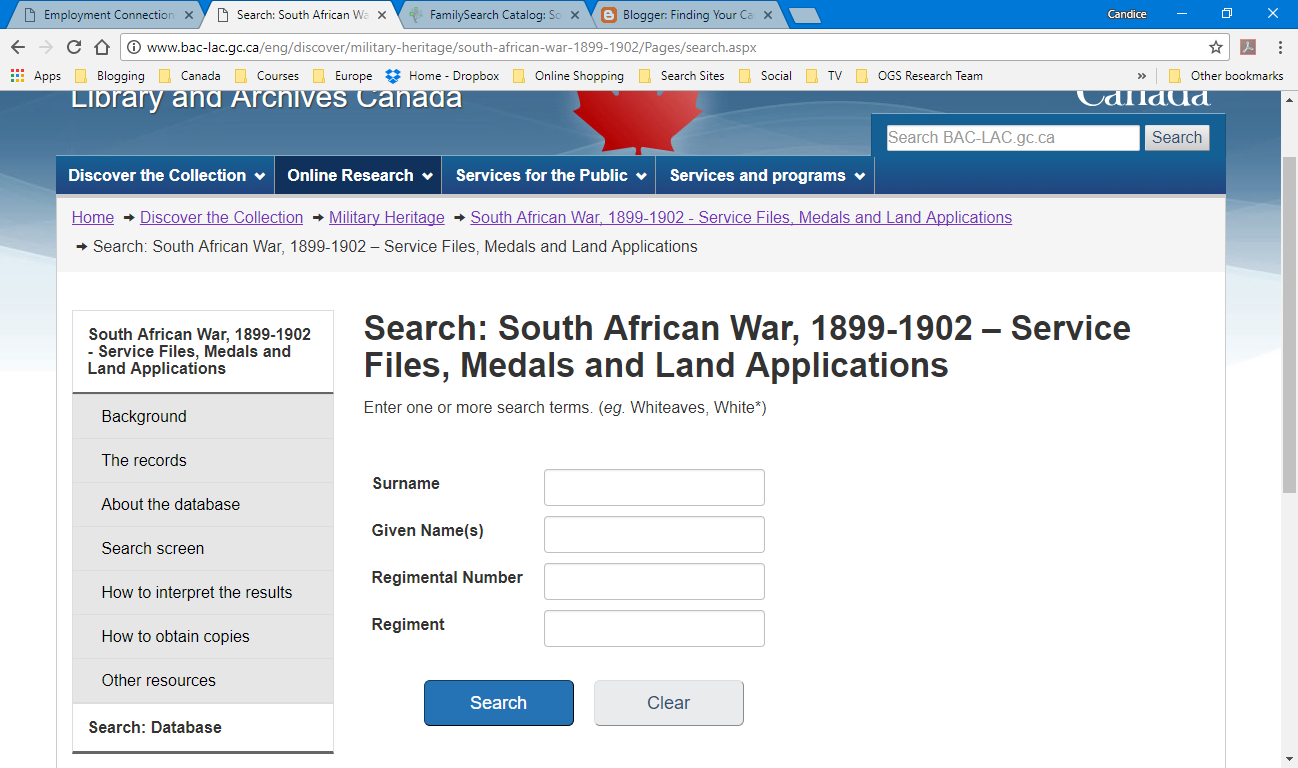The width and height of the screenshot is (1298, 768).
Task: Go to browser home page icon
Action: [x=101, y=47]
